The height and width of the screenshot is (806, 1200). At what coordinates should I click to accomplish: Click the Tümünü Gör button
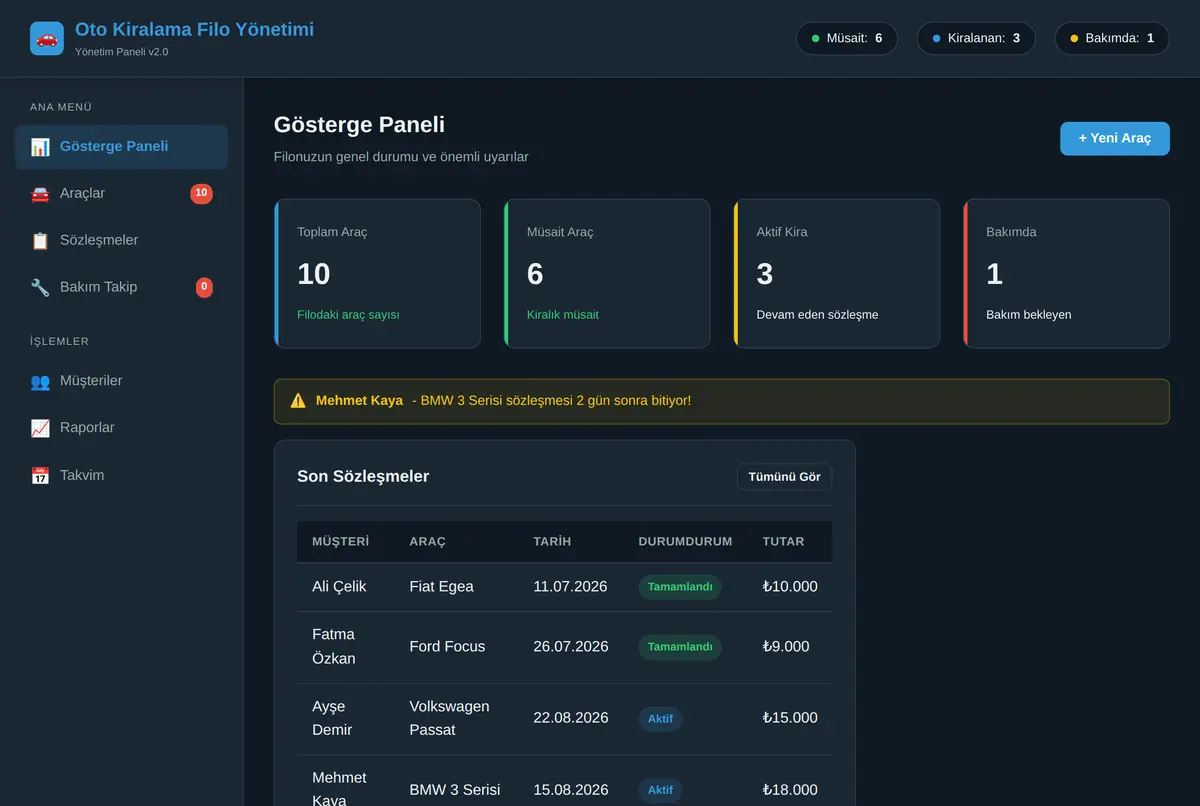[x=784, y=477]
